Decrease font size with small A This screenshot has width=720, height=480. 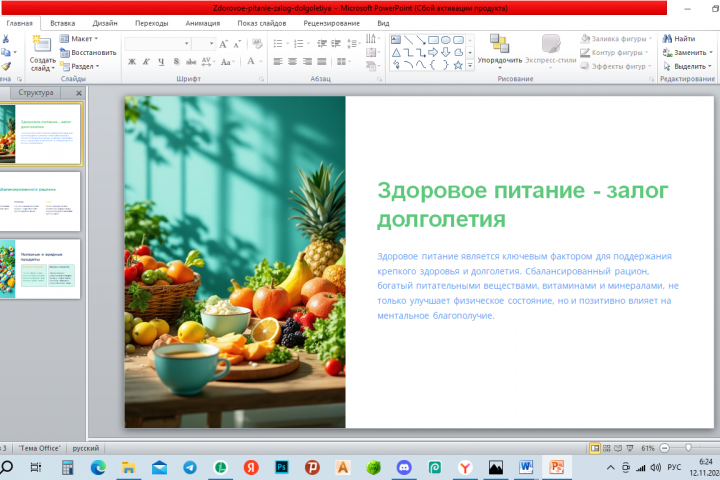coord(237,44)
